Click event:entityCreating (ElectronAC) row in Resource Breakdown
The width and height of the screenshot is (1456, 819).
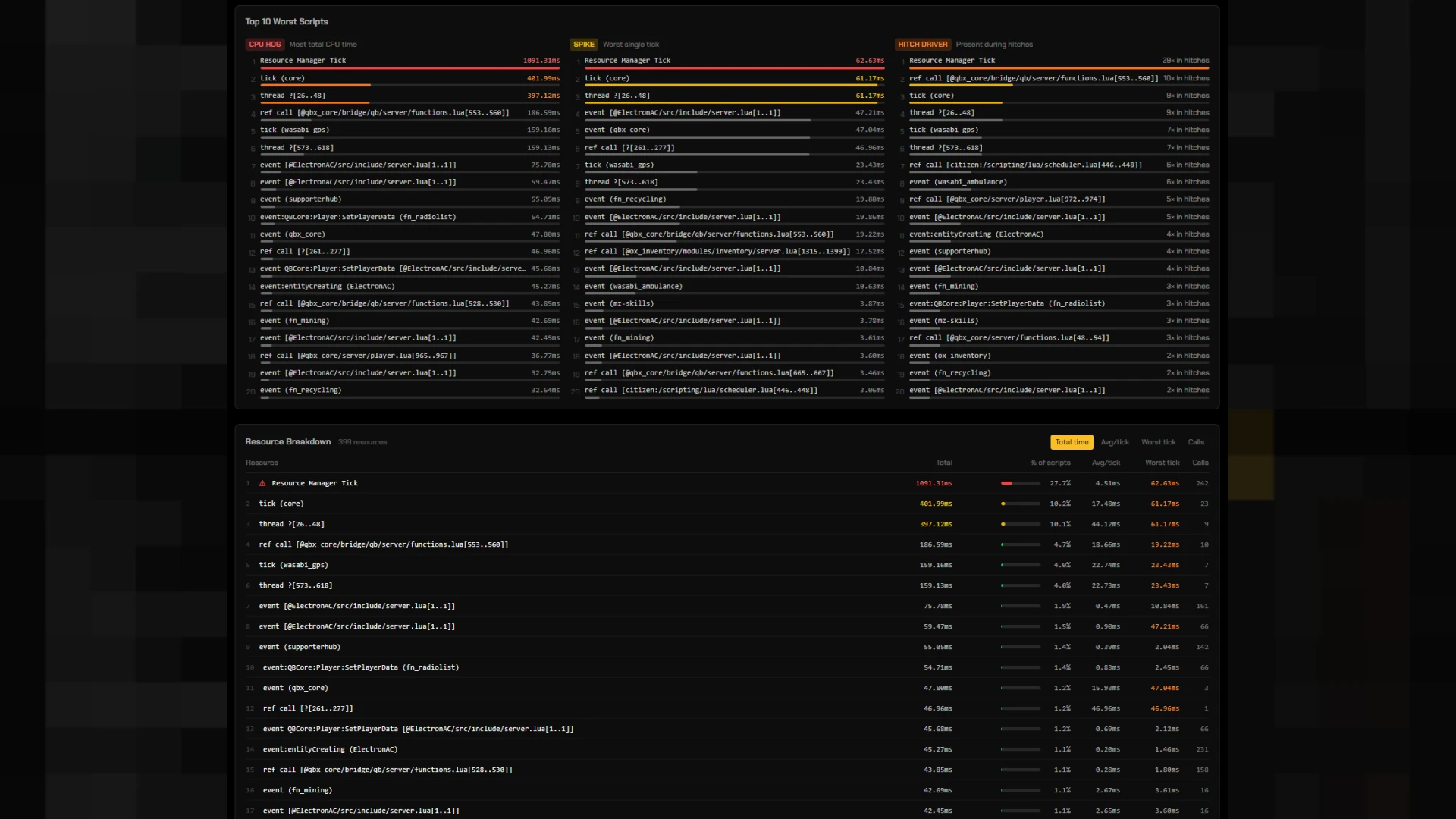click(x=727, y=749)
